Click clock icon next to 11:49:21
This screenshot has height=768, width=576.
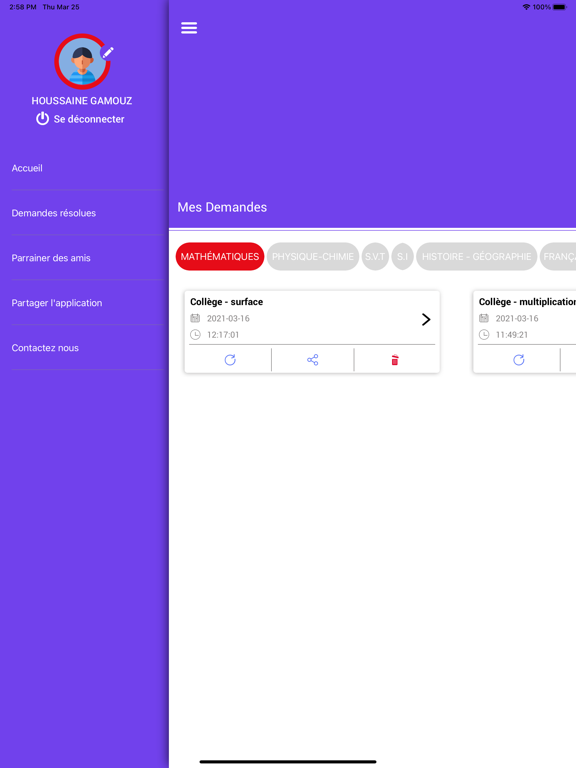484,335
